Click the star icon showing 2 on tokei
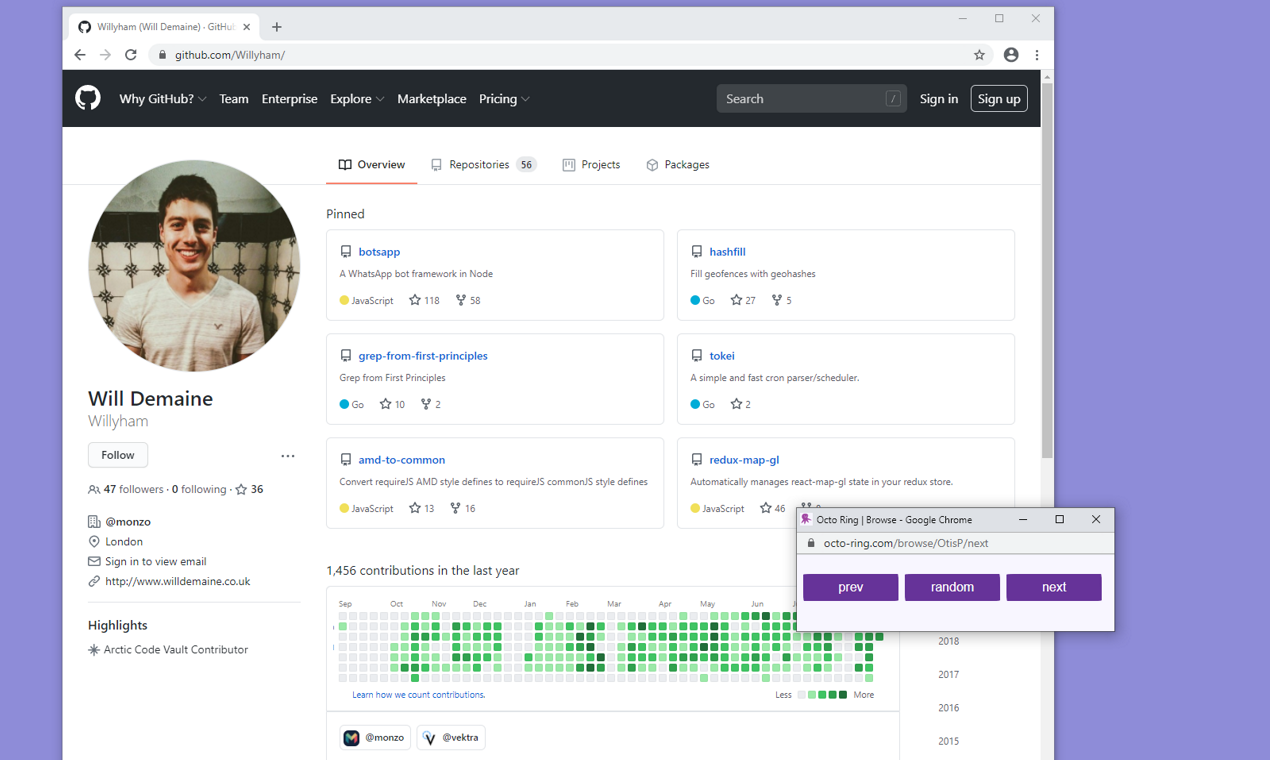1270x760 pixels. [736, 404]
